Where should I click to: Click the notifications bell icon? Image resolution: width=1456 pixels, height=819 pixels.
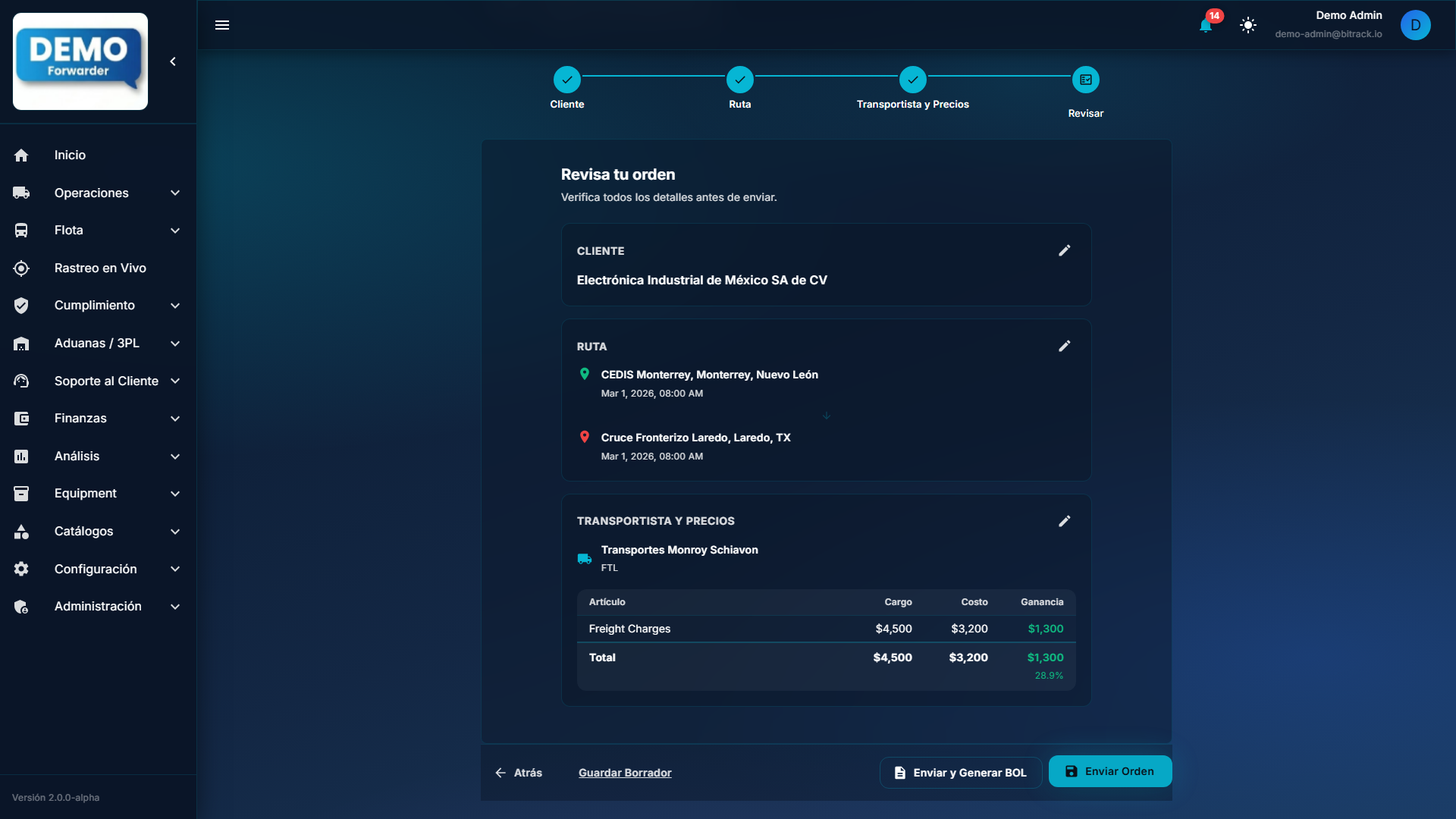(1206, 26)
